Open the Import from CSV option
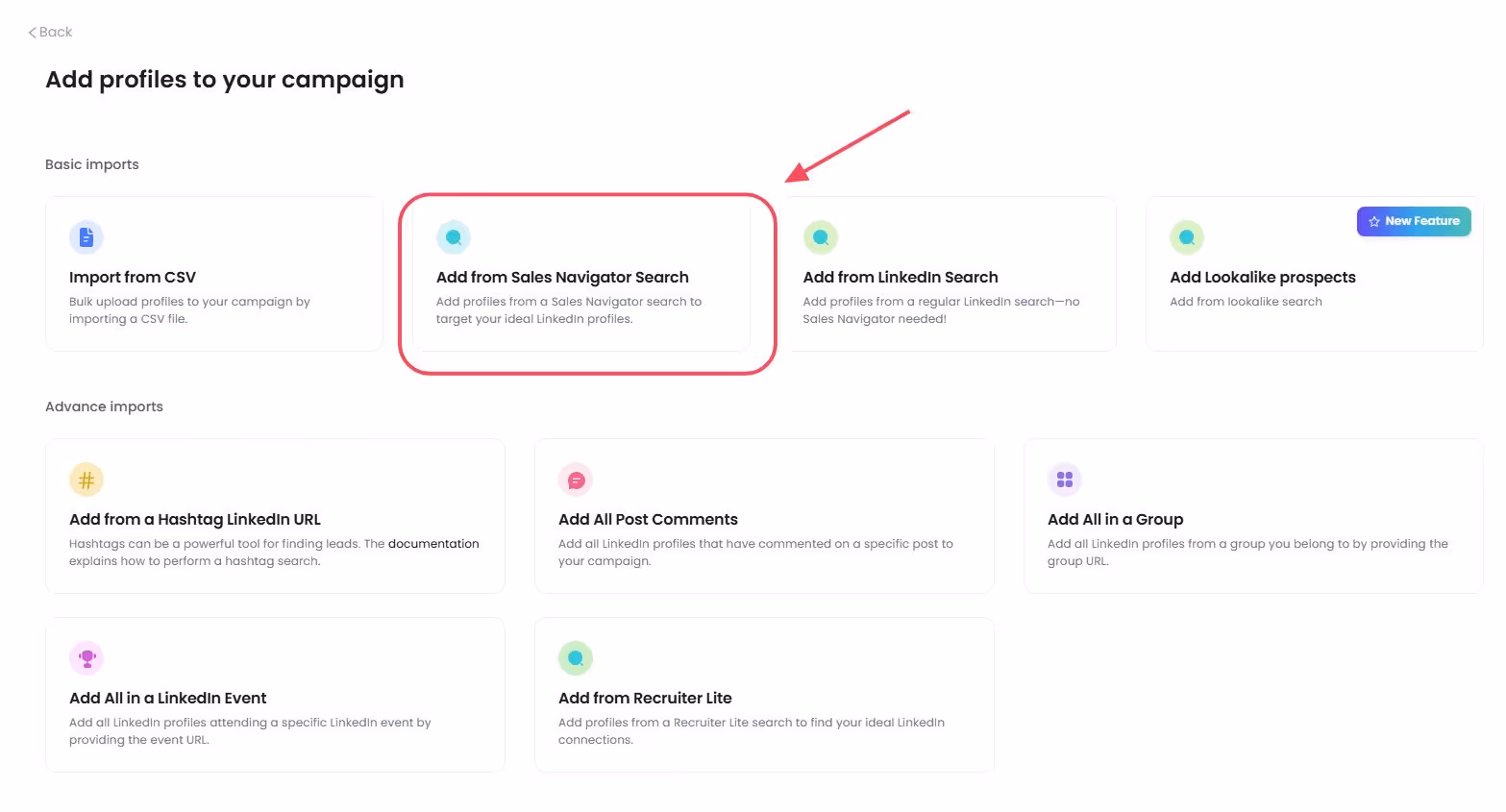1506x812 pixels. pyautogui.click(x=213, y=274)
